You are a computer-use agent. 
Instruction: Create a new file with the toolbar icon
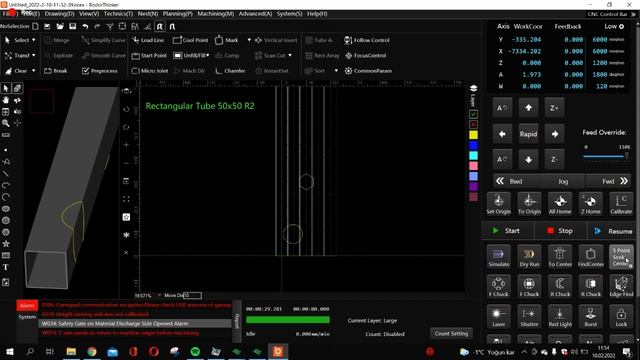click(x=36, y=27)
